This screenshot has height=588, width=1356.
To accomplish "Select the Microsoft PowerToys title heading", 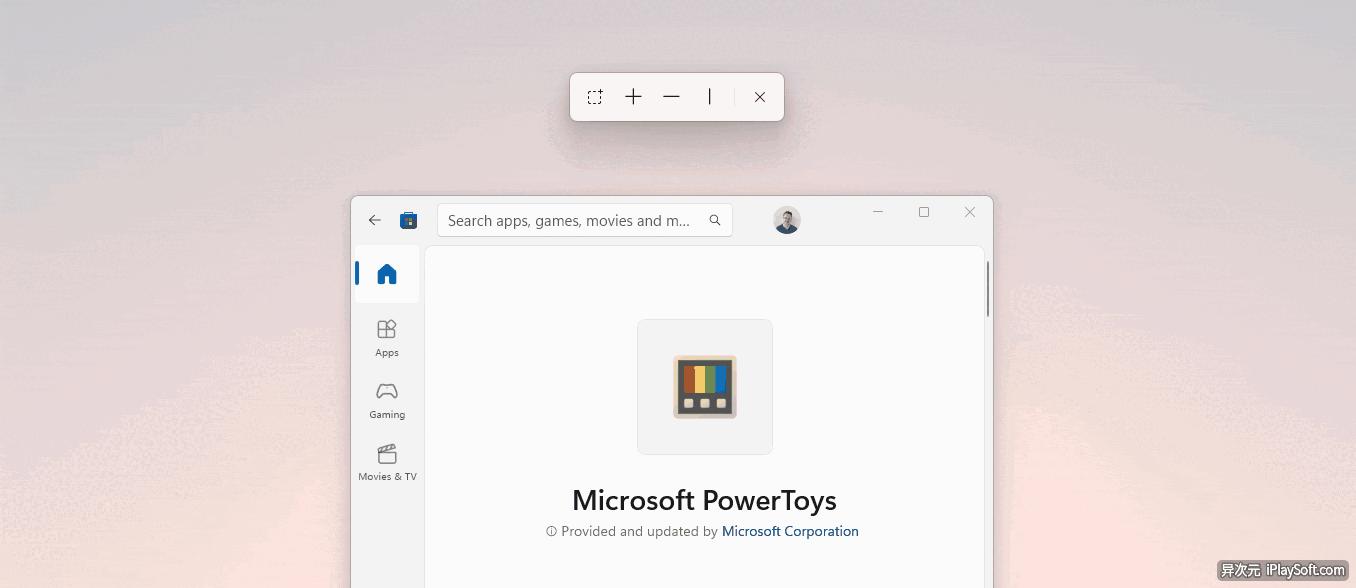I will pyautogui.click(x=704, y=500).
